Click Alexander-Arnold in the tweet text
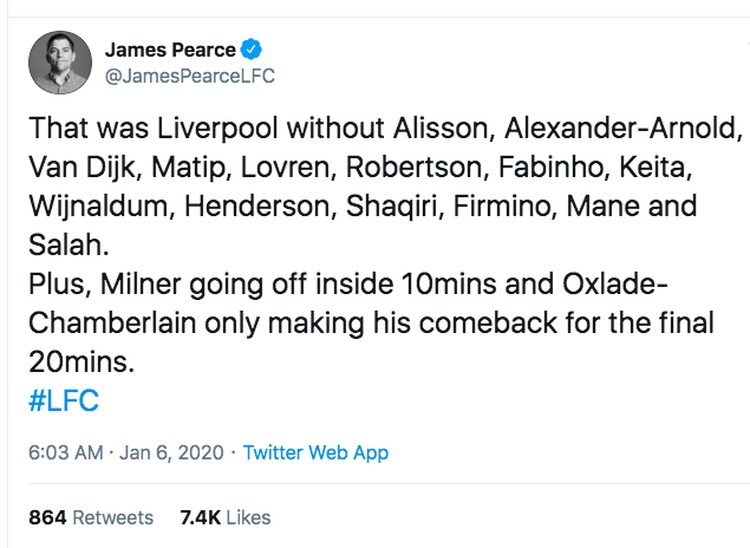This screenshot has width=750, height=548. pyautogui.click(x=624, y=129)
